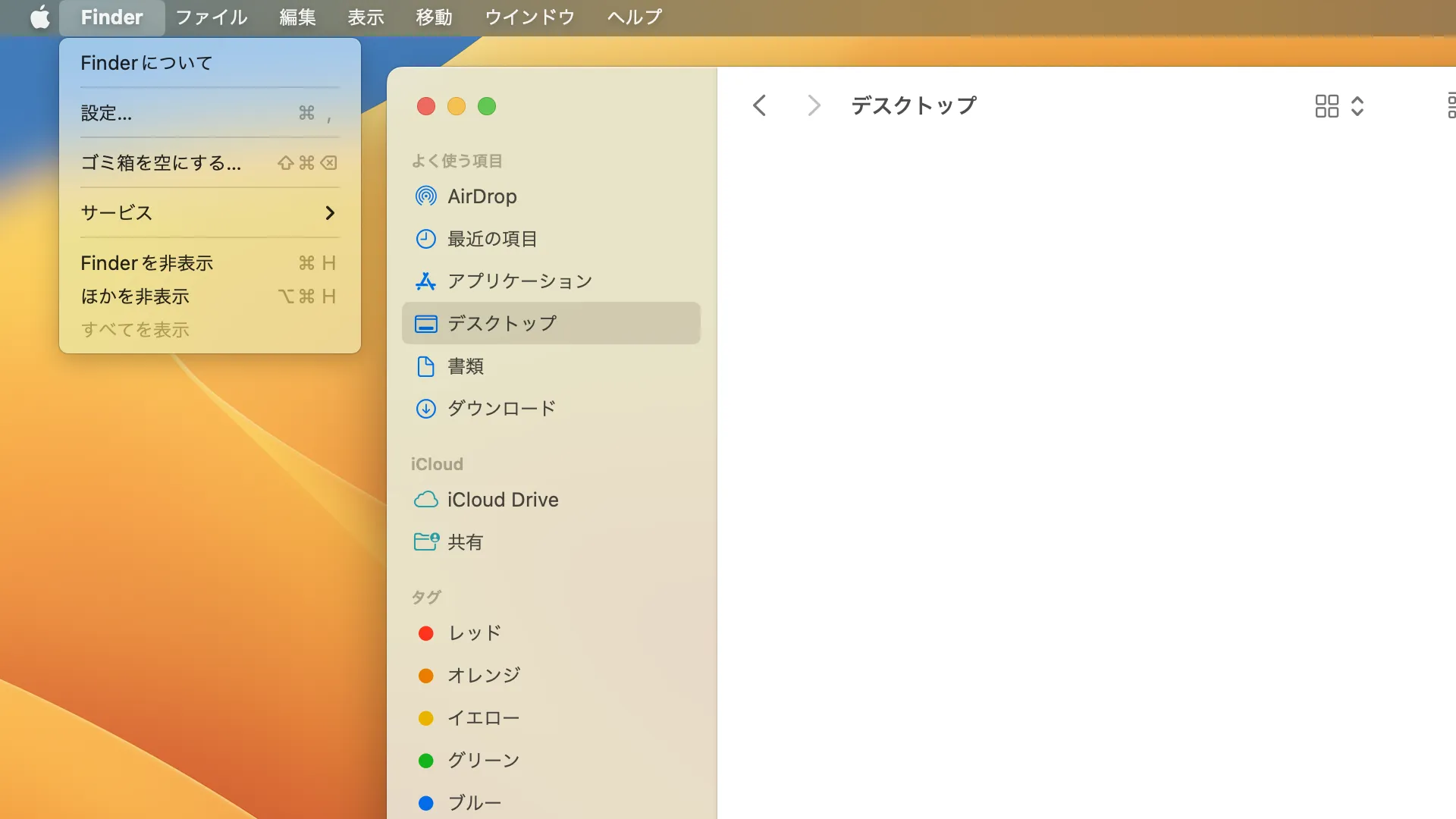Open the 書類 document icon

click(x=425, y=366)
